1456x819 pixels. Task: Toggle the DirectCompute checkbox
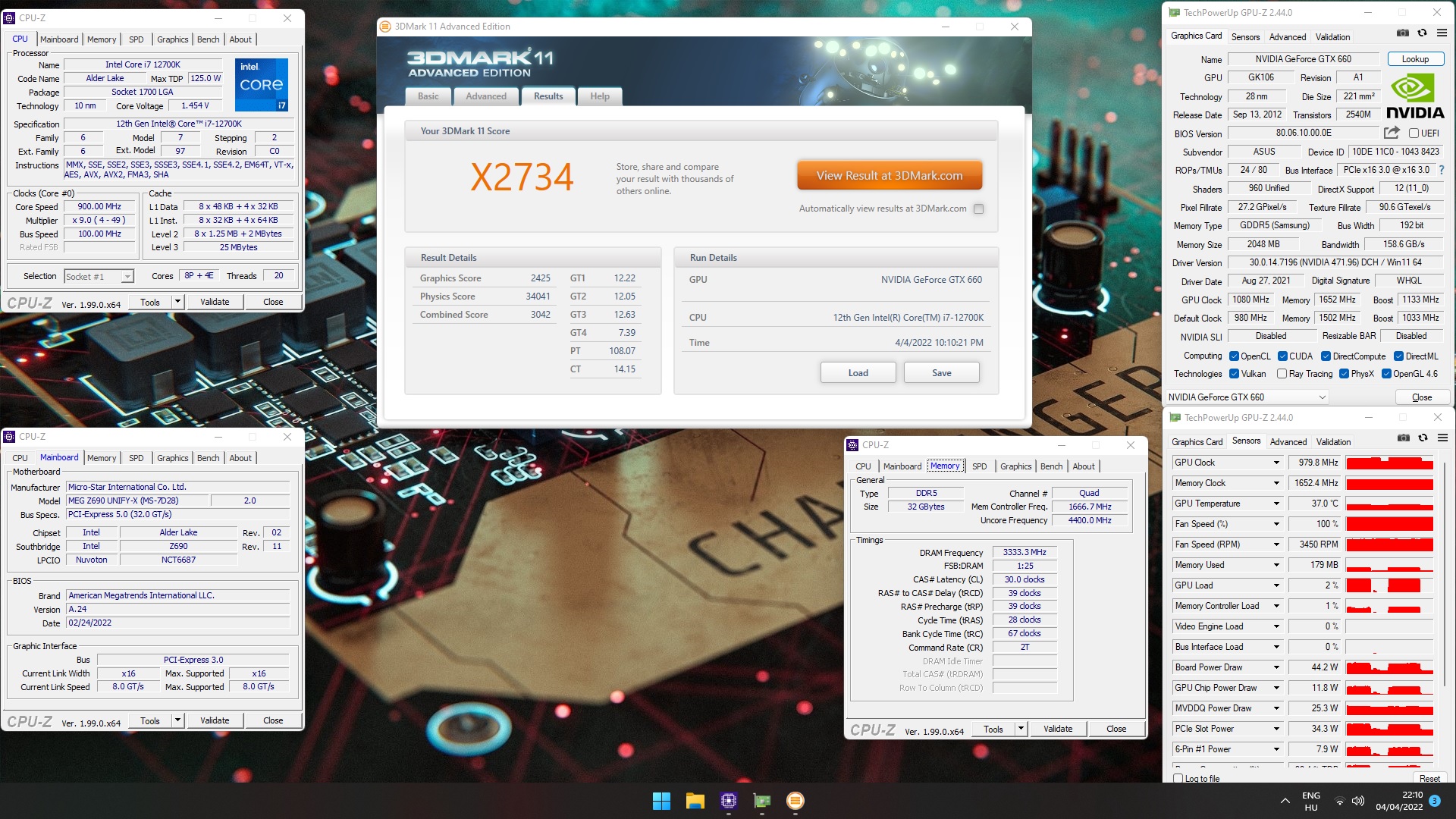[x=1326, y=356]
